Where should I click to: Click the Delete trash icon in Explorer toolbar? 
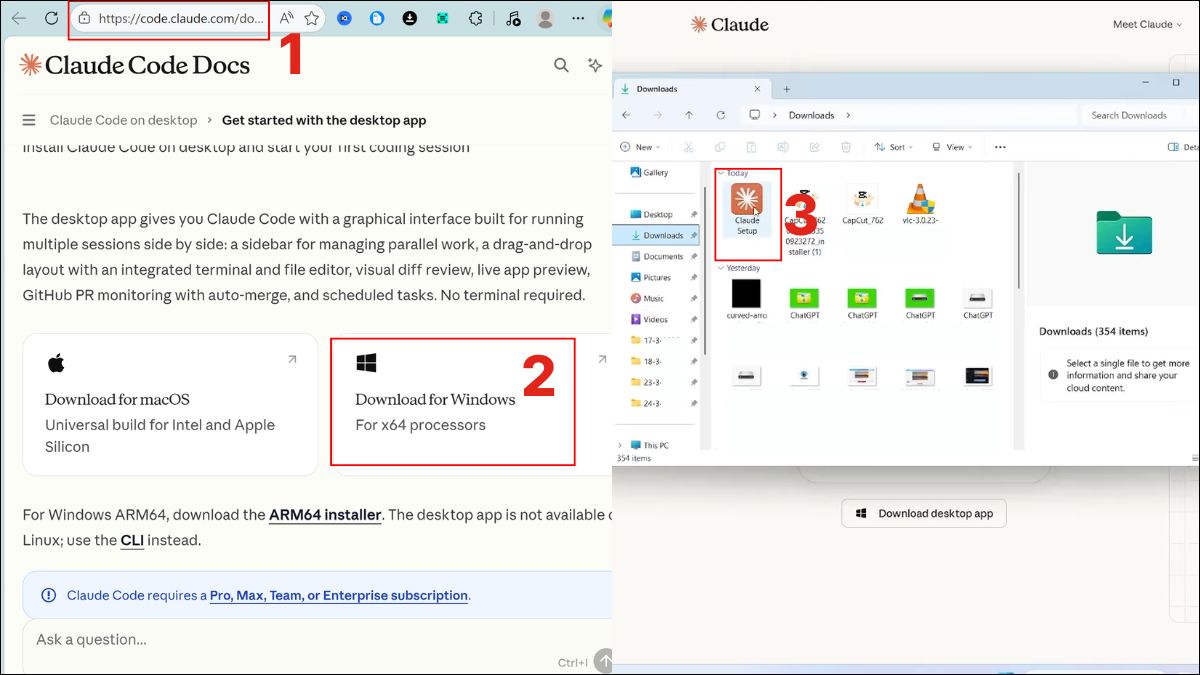pos(846,147)
